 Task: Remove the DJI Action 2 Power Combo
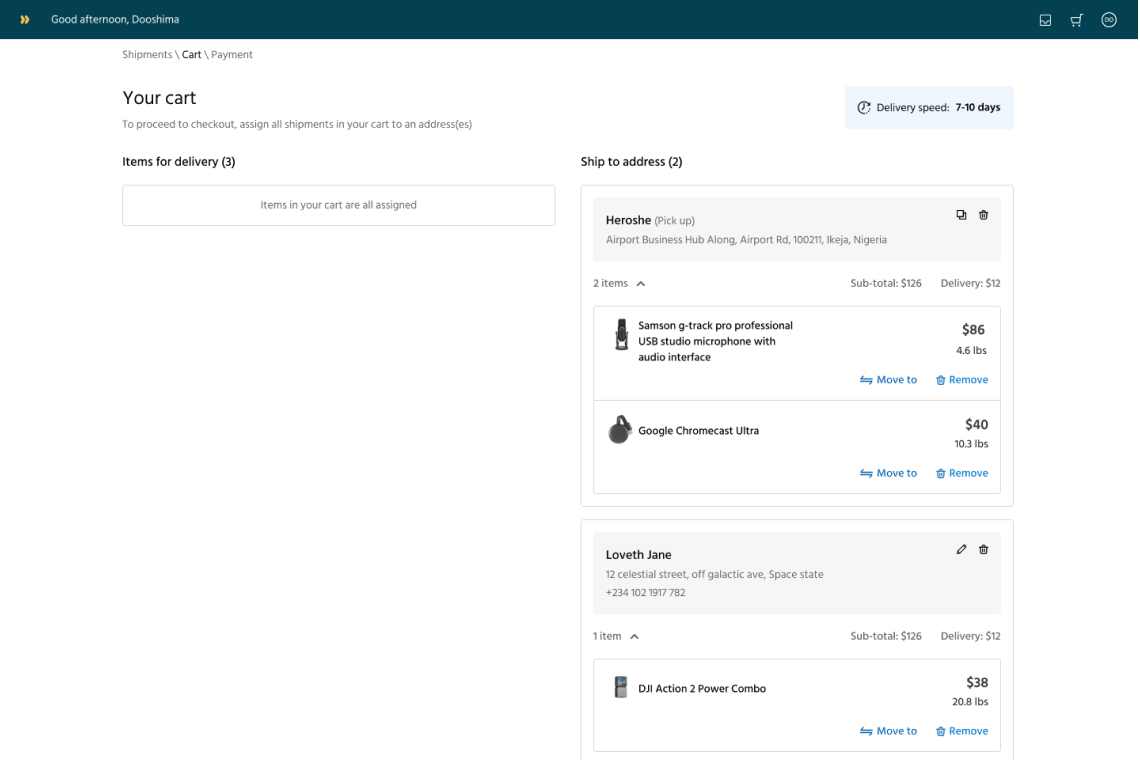(961, 731)
